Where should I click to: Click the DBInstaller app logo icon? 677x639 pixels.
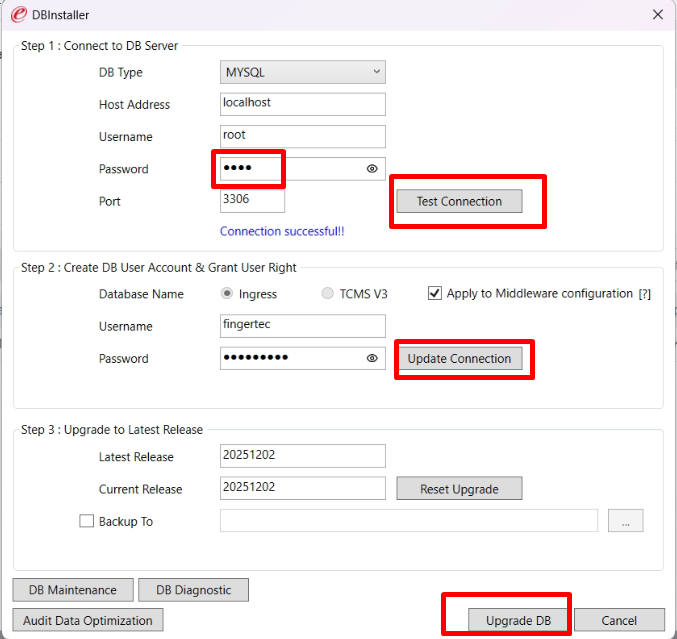tap(17, 15)
